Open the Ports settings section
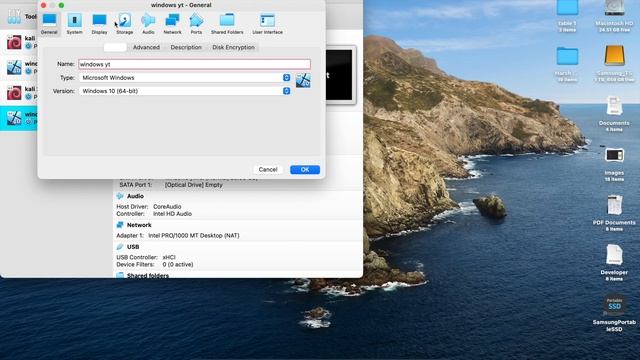 (196, 24)
